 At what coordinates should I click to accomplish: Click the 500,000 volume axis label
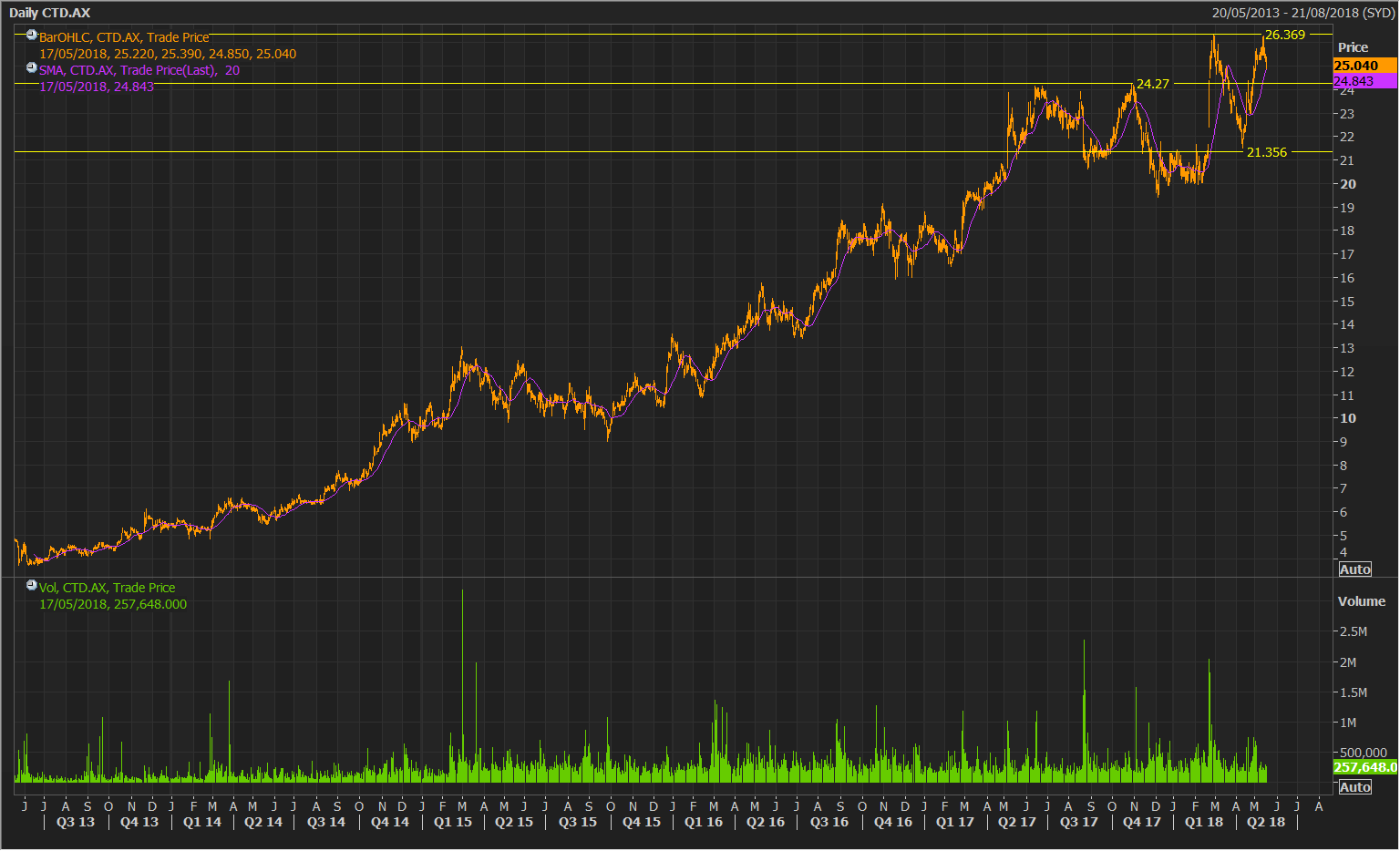[x=1363, y=753]
